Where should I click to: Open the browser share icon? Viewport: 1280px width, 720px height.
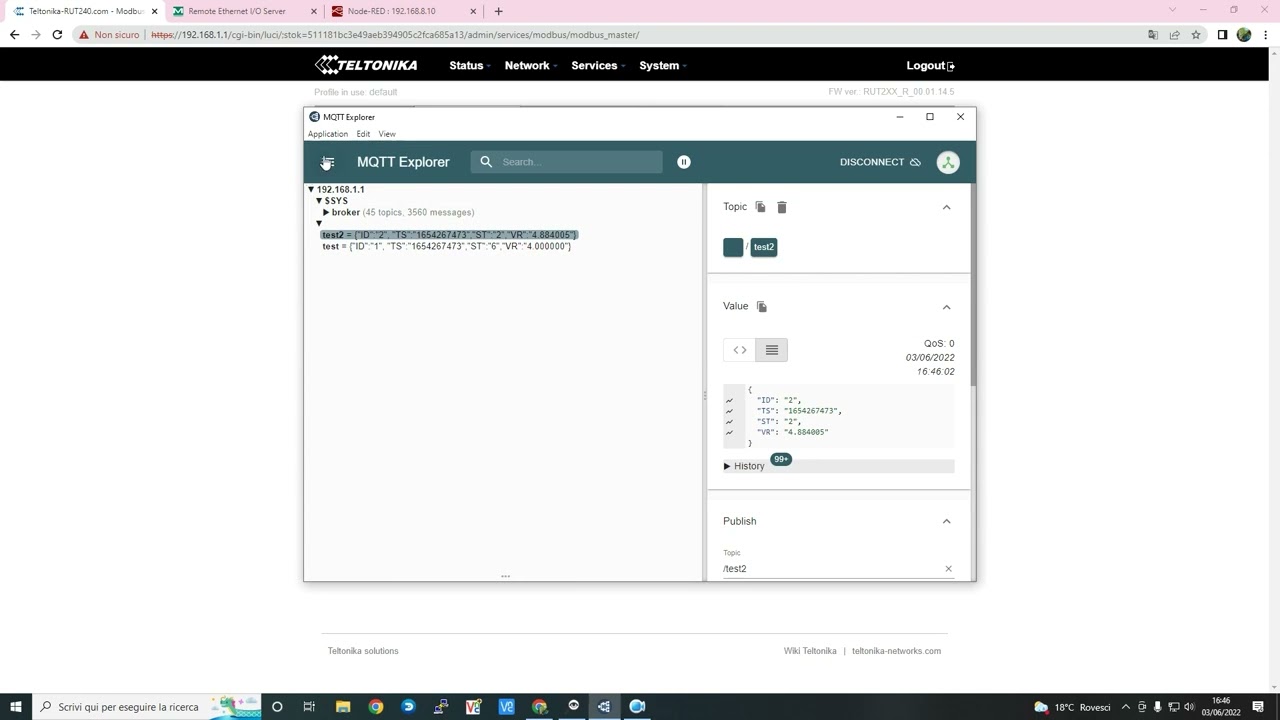coord(1174,35)
